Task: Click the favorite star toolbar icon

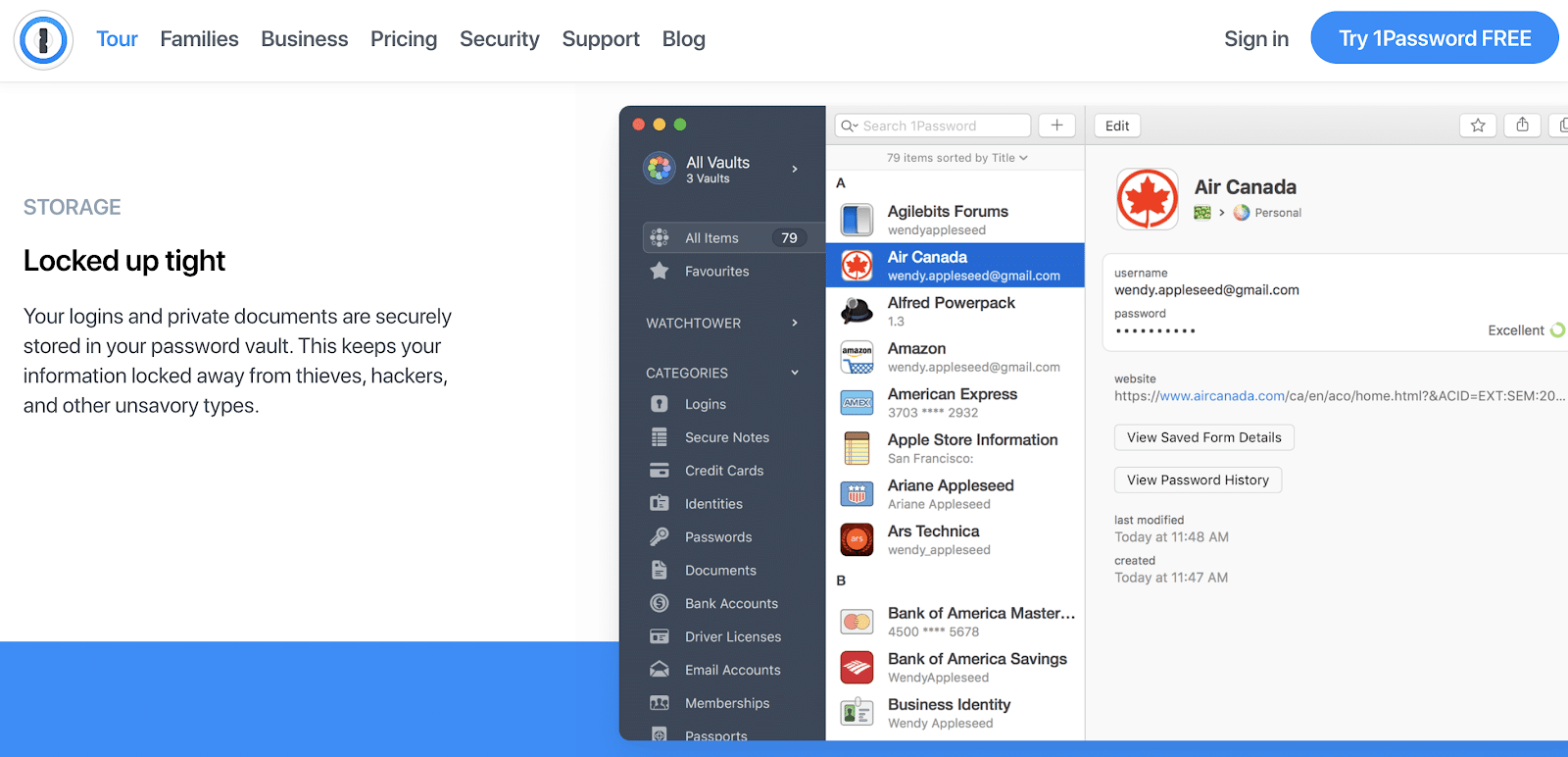Action: point(1478,126)
